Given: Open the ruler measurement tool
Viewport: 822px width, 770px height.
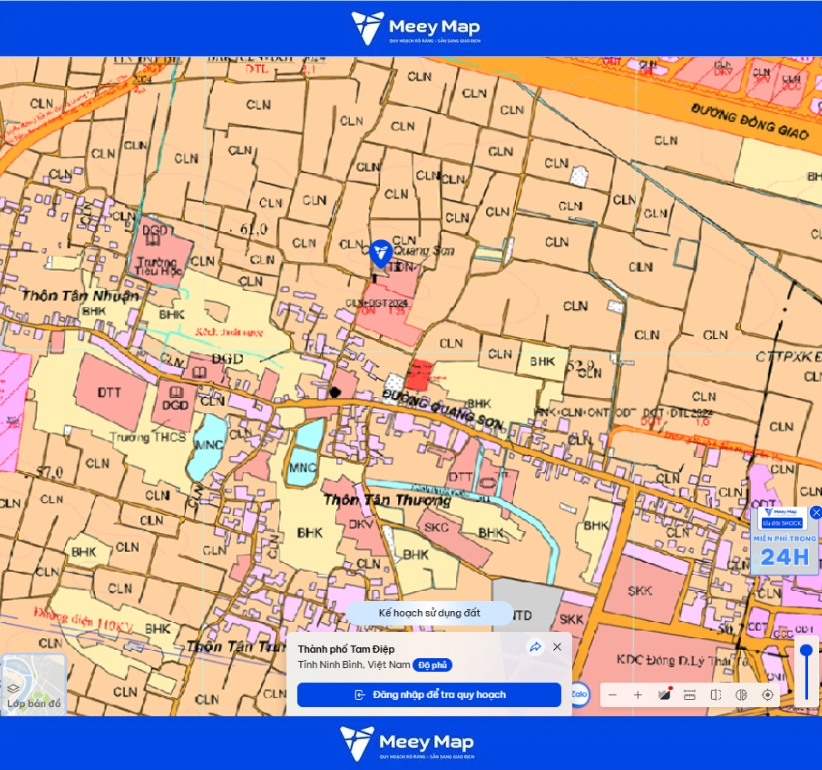Looking at the screenshot, I should (x=689, y=695).
